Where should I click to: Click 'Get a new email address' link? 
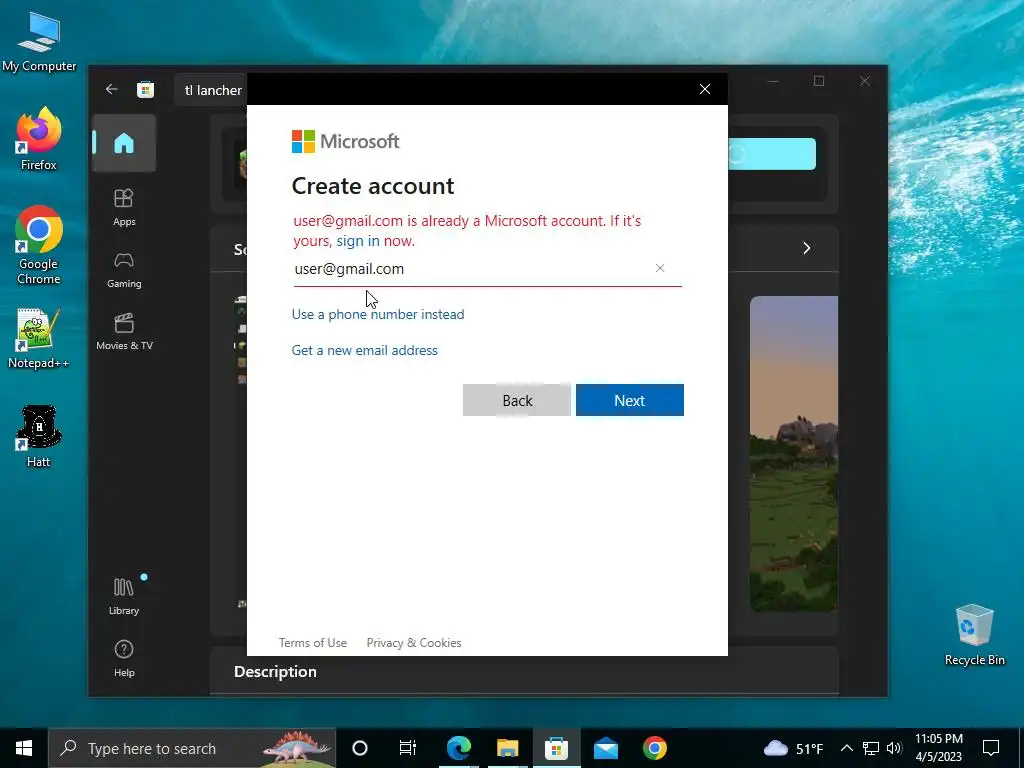pos(364,350)
